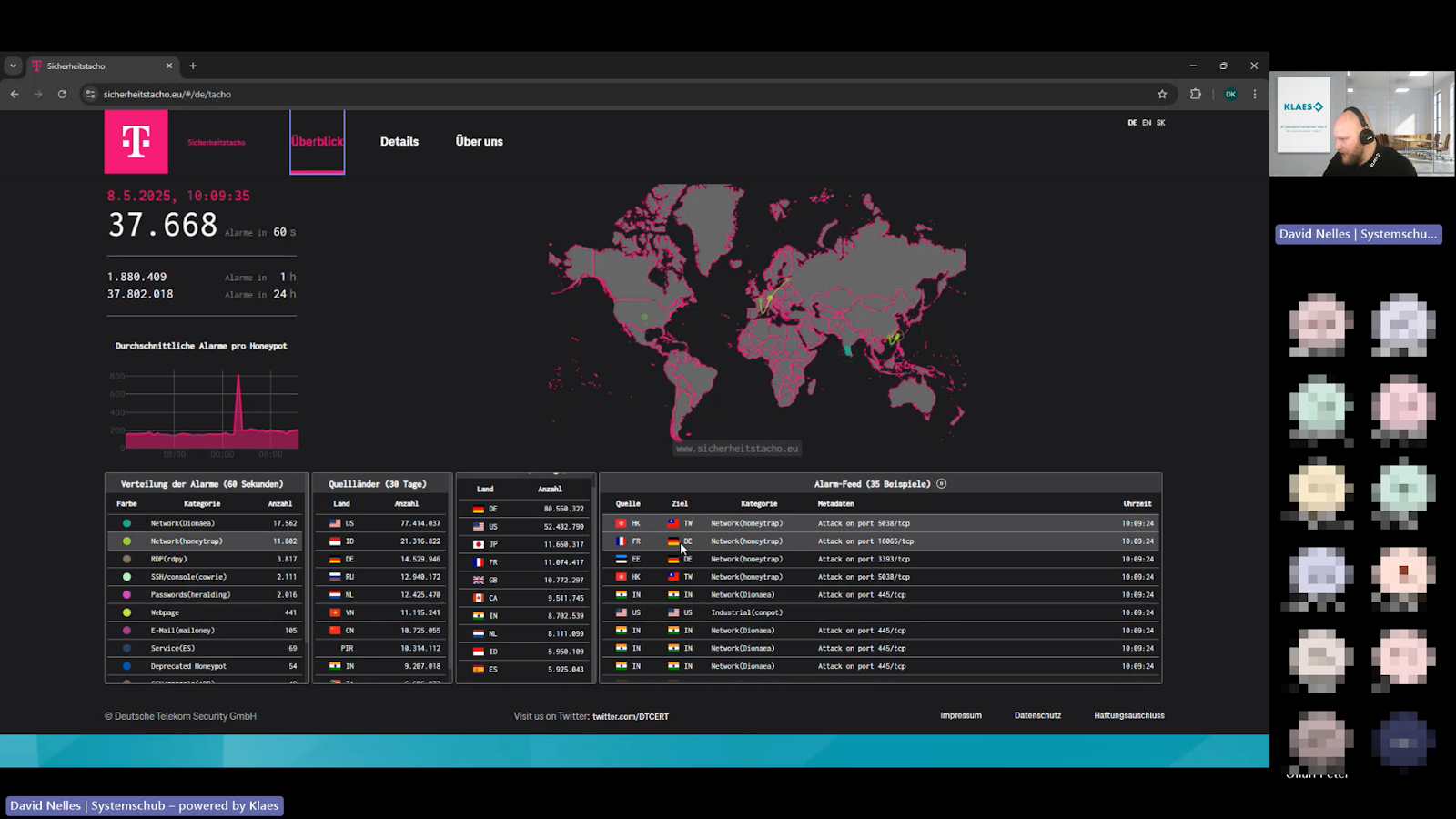Expand the tab search dropdown chevron
Image resolution: width=1456 pixels, height=819 pixels.
pos(13,66)
